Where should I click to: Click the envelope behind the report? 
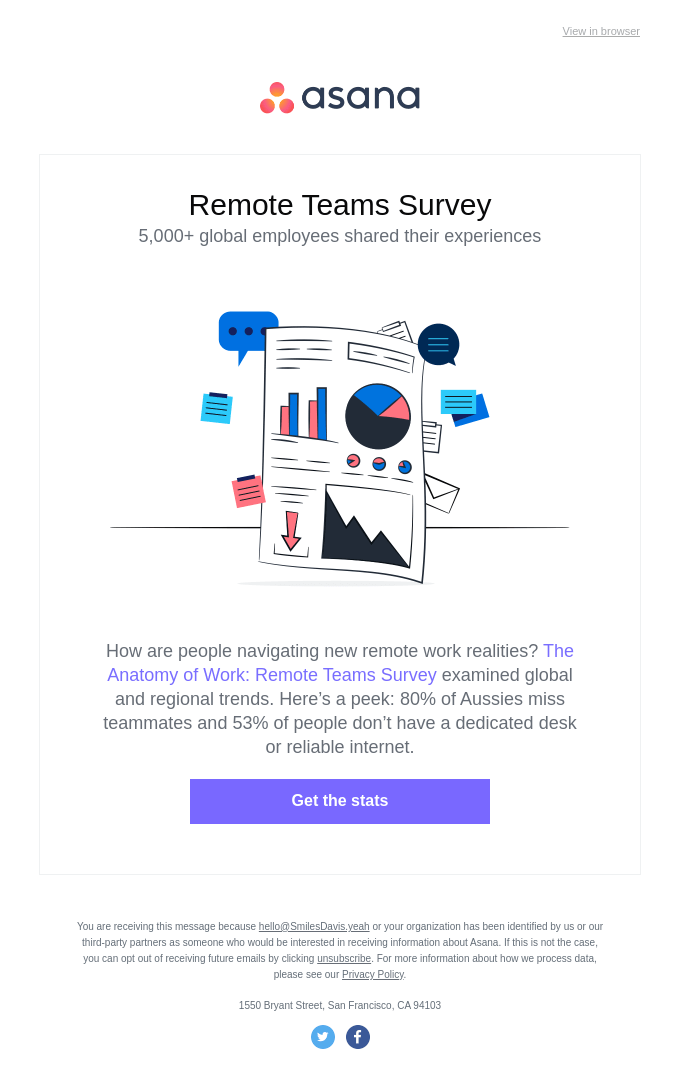[x=442, y=493]
